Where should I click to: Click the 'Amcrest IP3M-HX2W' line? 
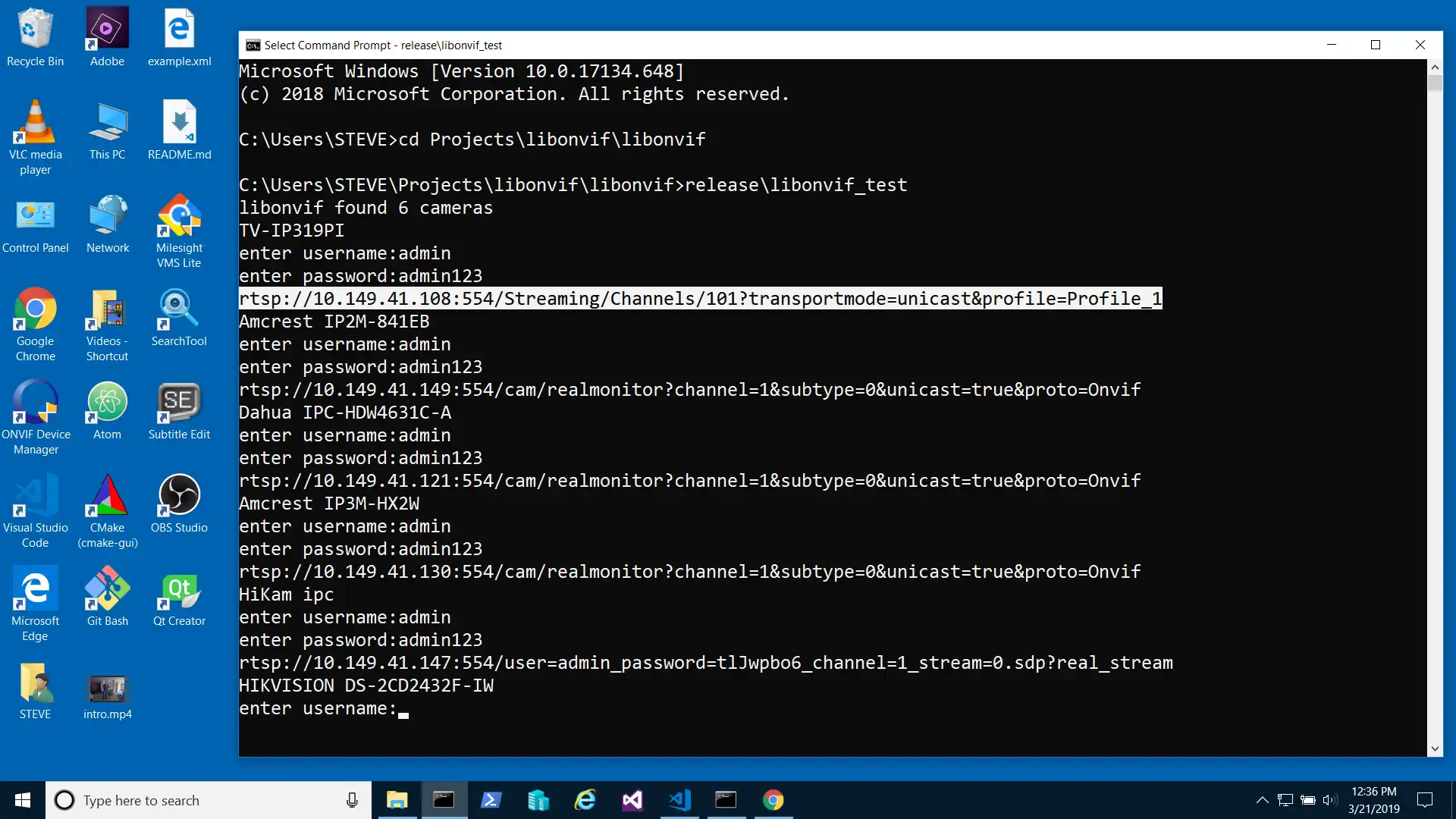(329, 504)
